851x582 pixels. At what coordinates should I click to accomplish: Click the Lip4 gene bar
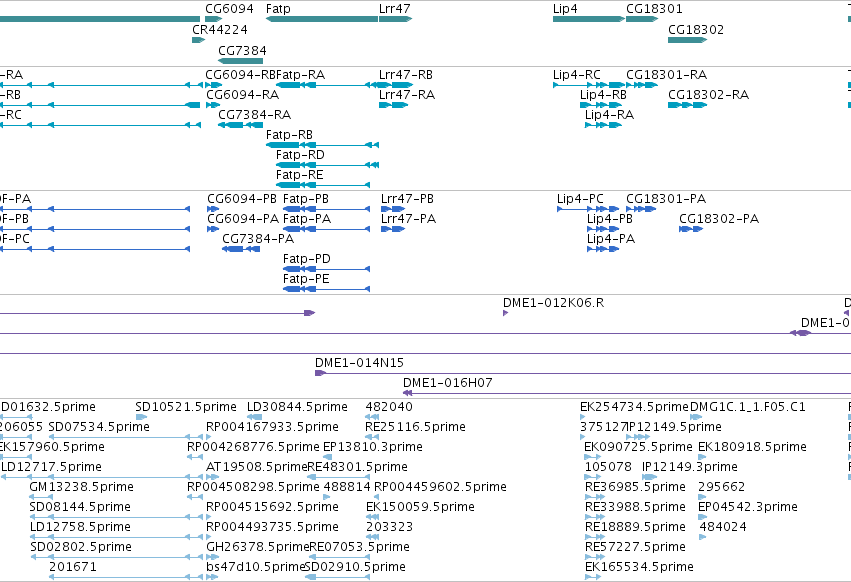tap(589, 19)
